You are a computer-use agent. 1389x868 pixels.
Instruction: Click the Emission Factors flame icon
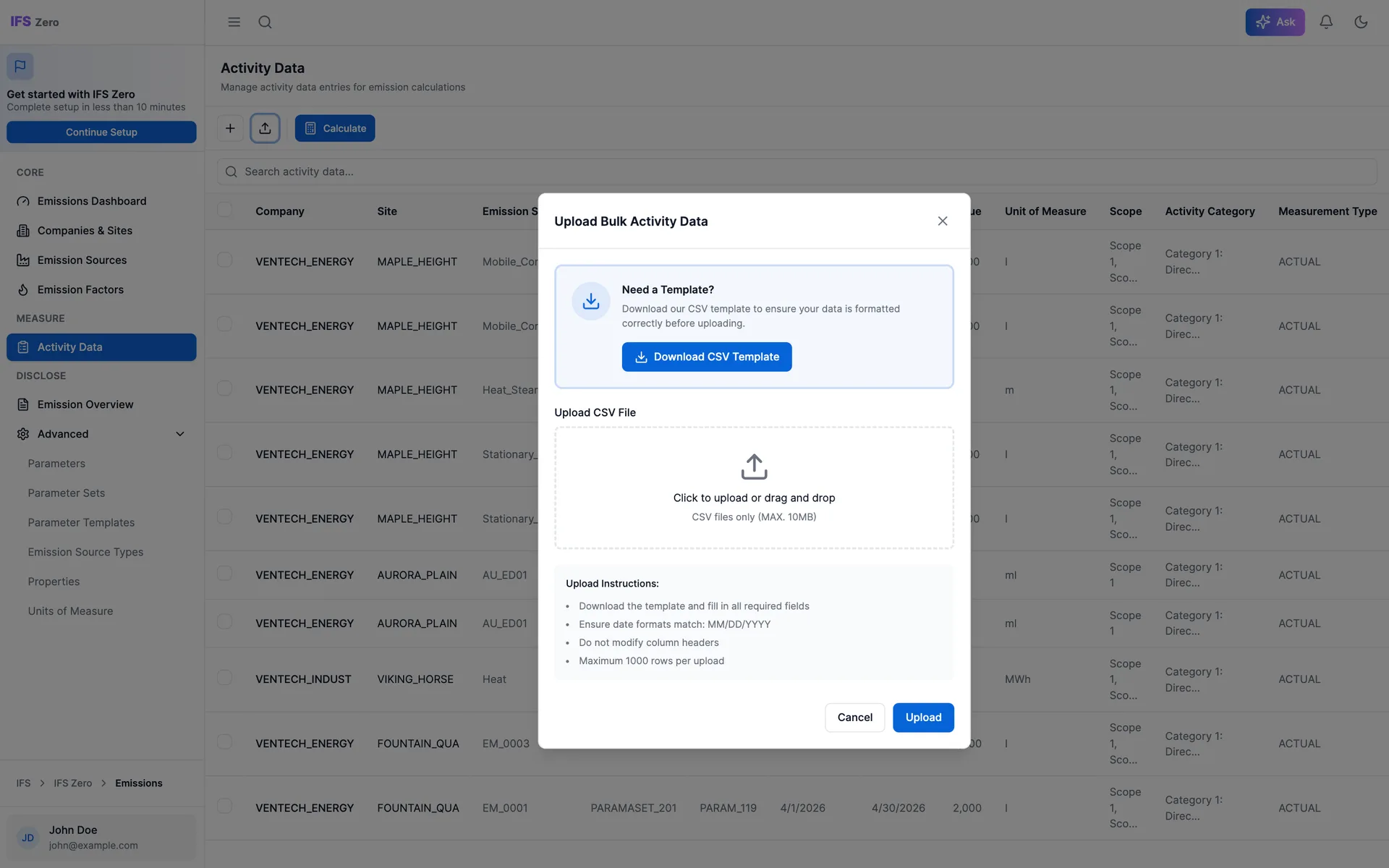(22, 289)
